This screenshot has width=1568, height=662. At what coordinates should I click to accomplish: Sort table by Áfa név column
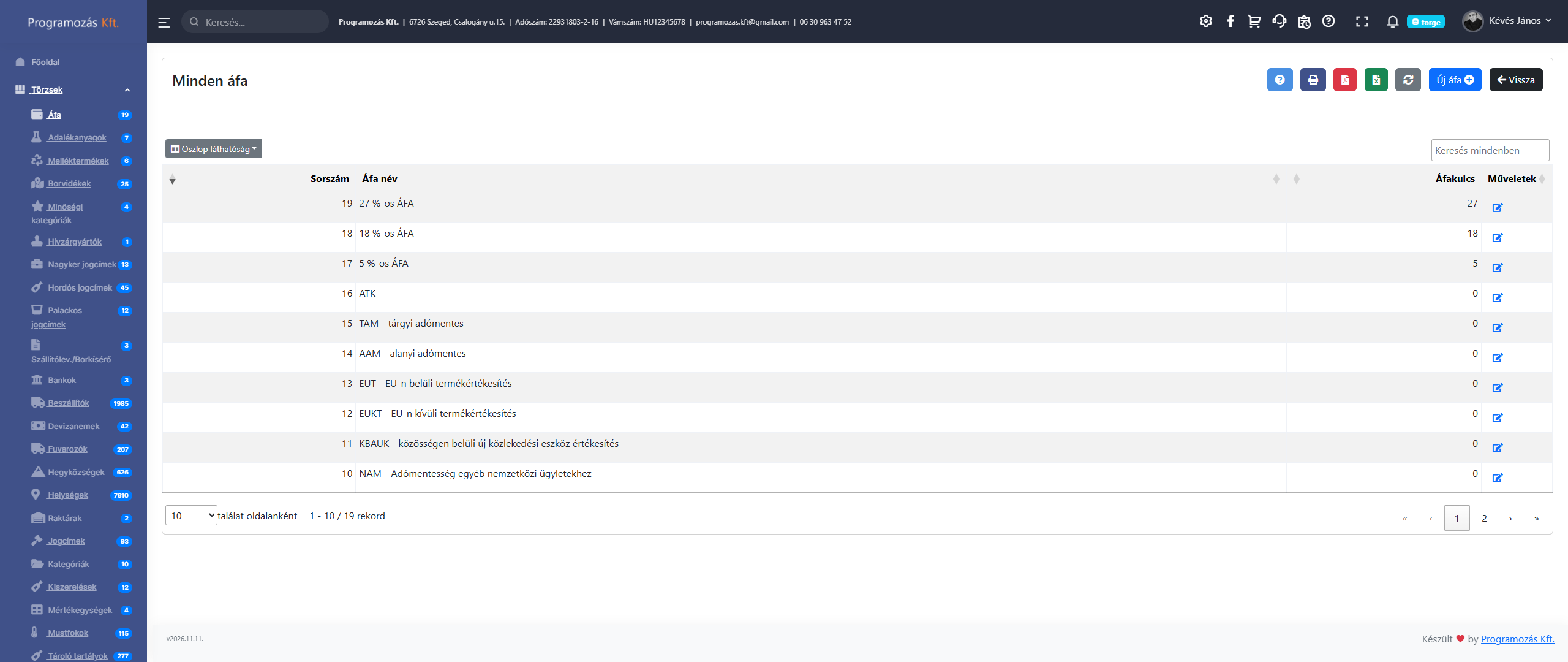click(x=380, y=178)
